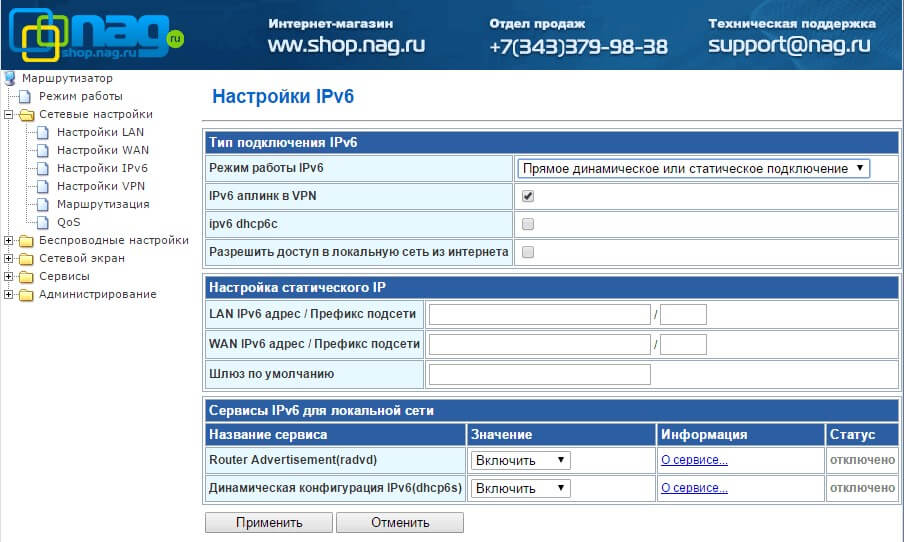The image size is (904, 542).
Task: Click page icon beside Настройки WAN
Action: (x=43, y=150)
